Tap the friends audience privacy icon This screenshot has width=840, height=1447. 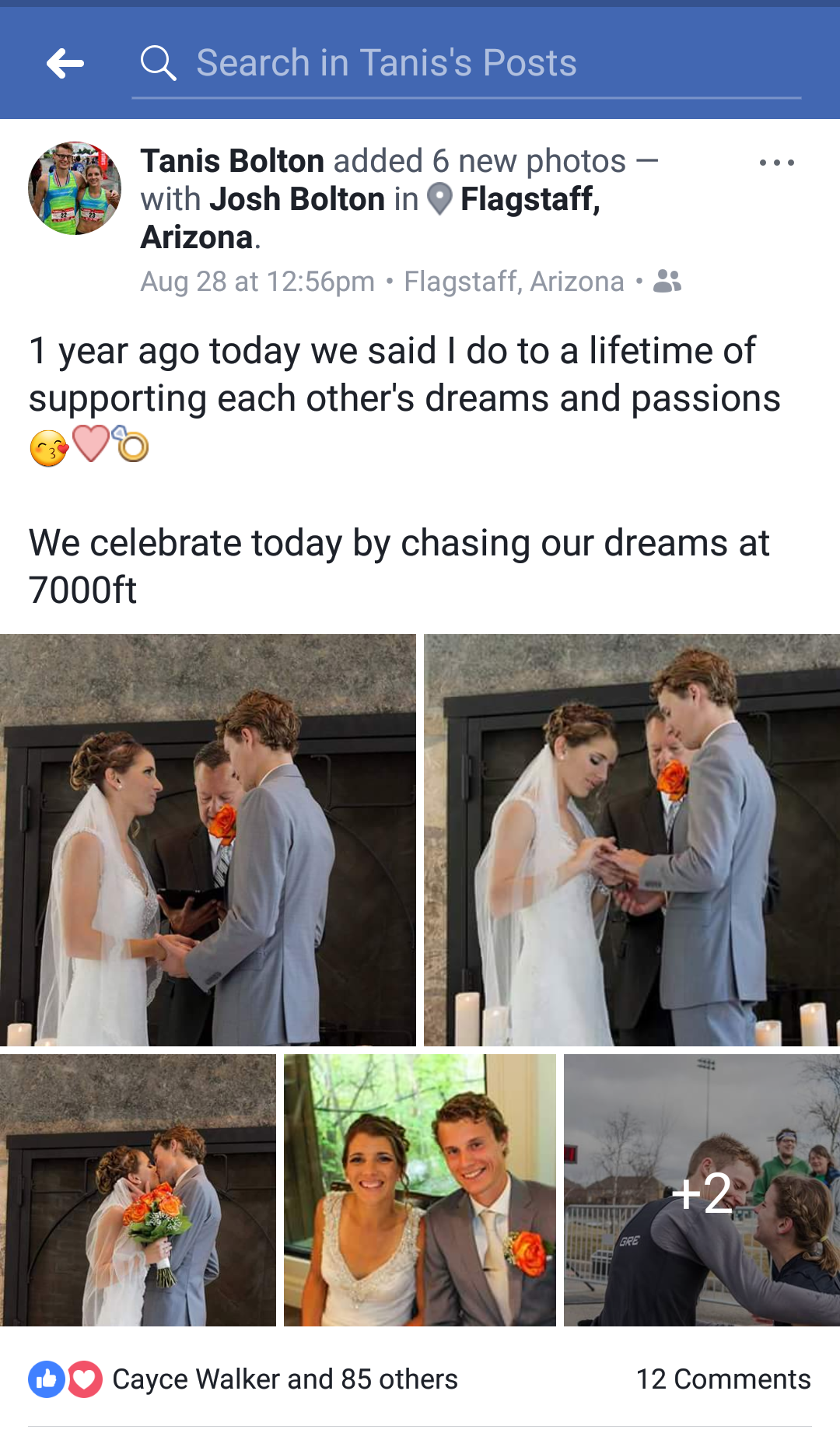click(x=667, y=281)
